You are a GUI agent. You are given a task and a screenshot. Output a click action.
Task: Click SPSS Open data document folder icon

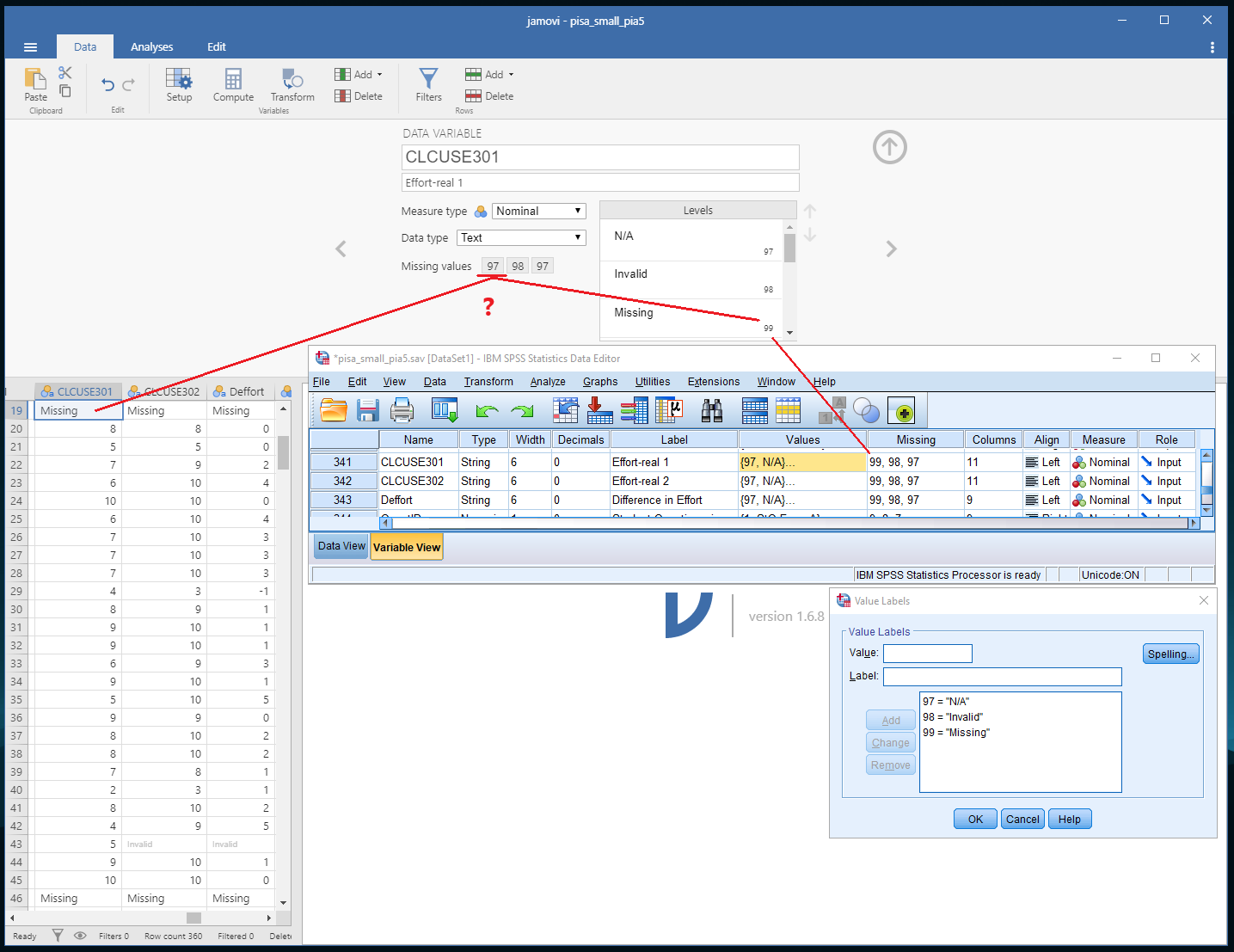click(334, 411)
